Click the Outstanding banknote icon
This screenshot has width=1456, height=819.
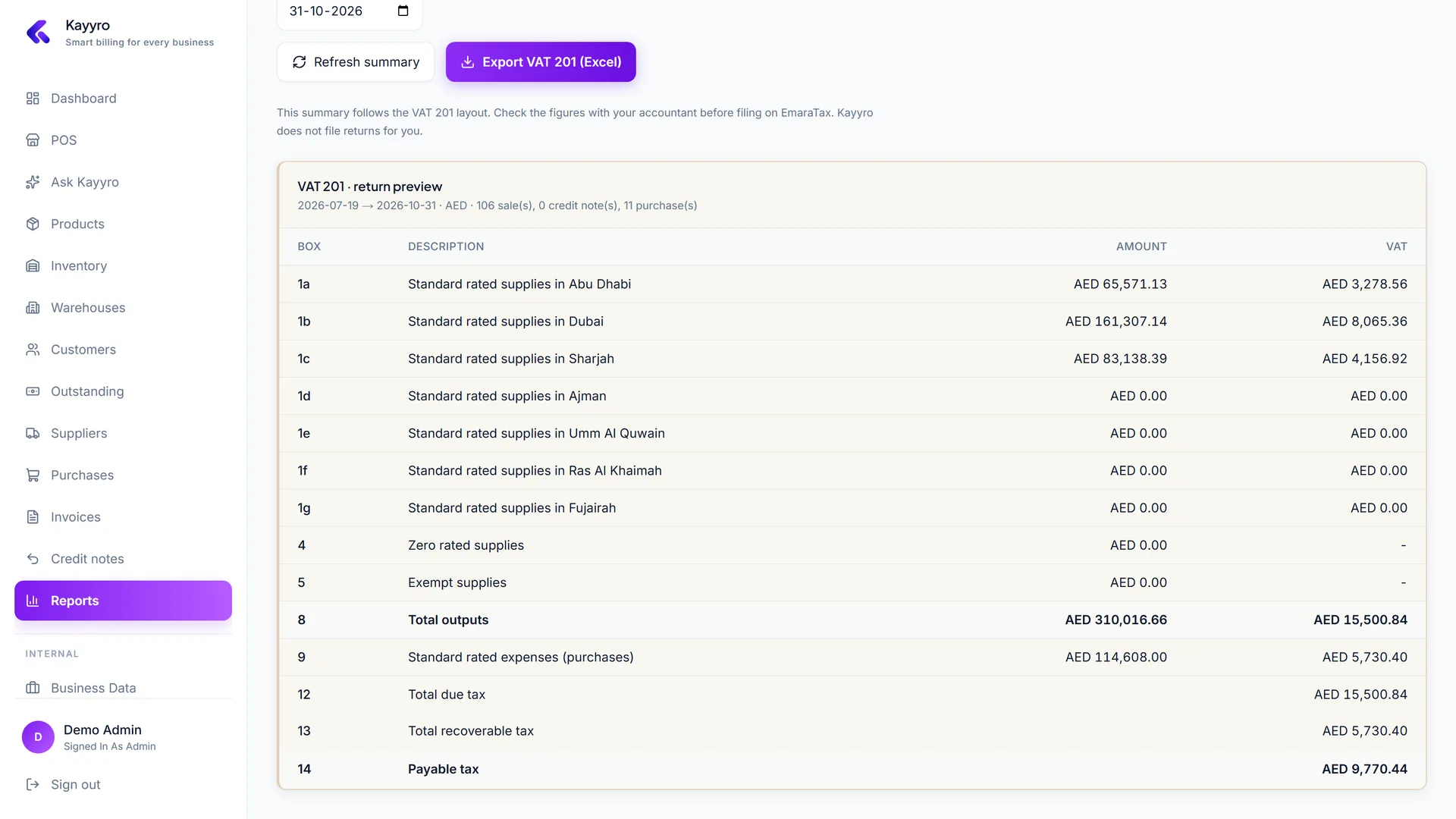pos(33,391)
